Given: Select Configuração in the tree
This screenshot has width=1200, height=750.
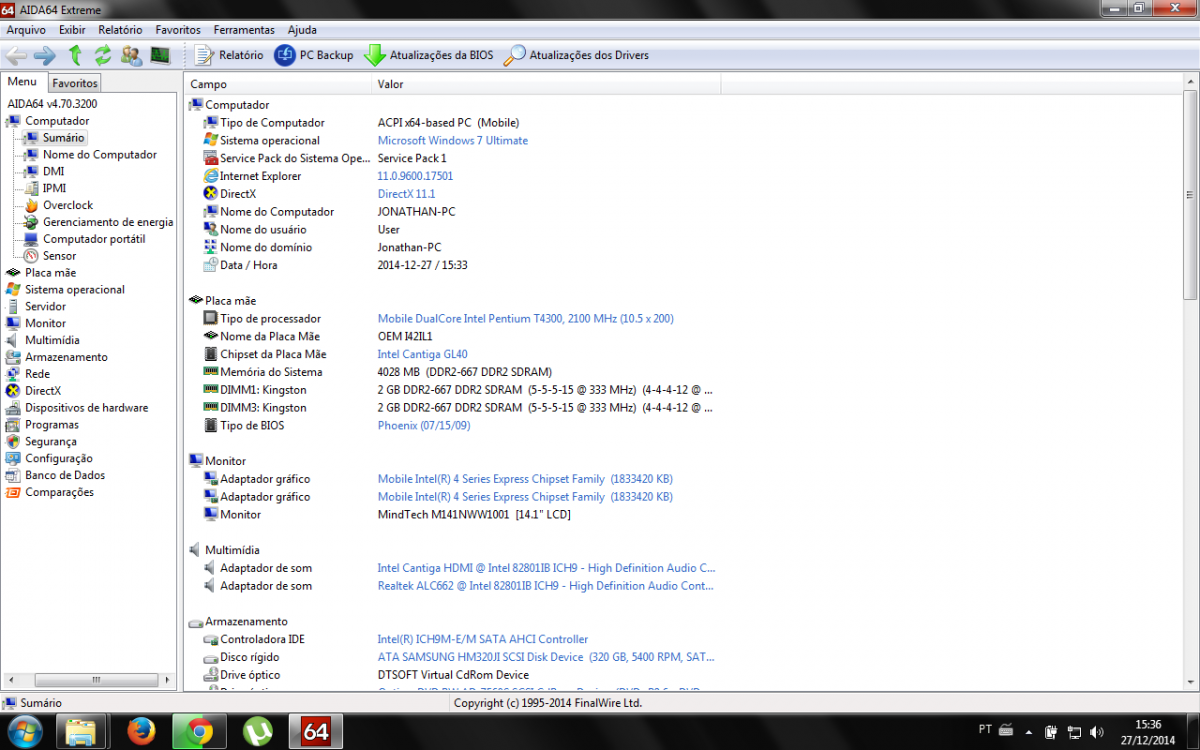Looking at the screenshot, I should (x=58, y=458).
